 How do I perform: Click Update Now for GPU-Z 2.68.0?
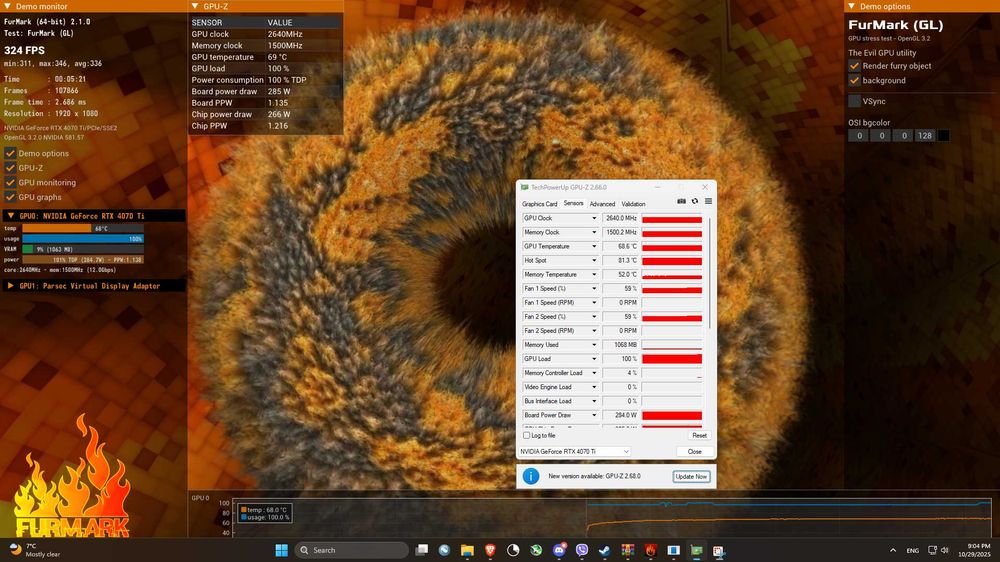(691, 477)
